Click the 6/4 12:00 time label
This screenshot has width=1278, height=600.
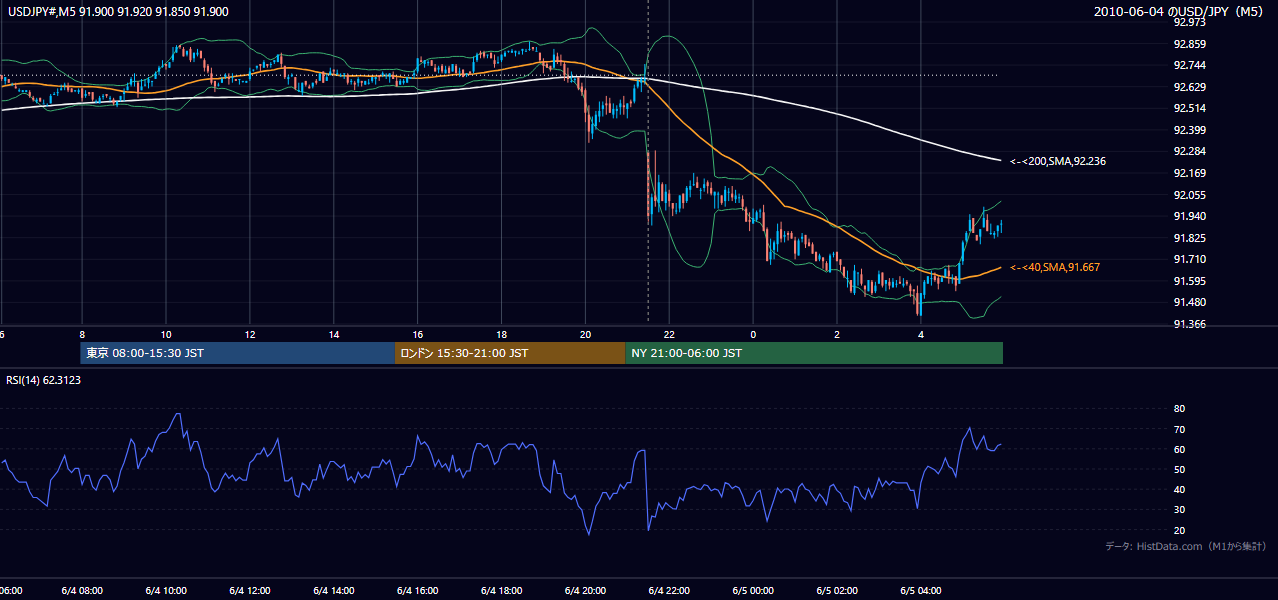pos(250,591)
